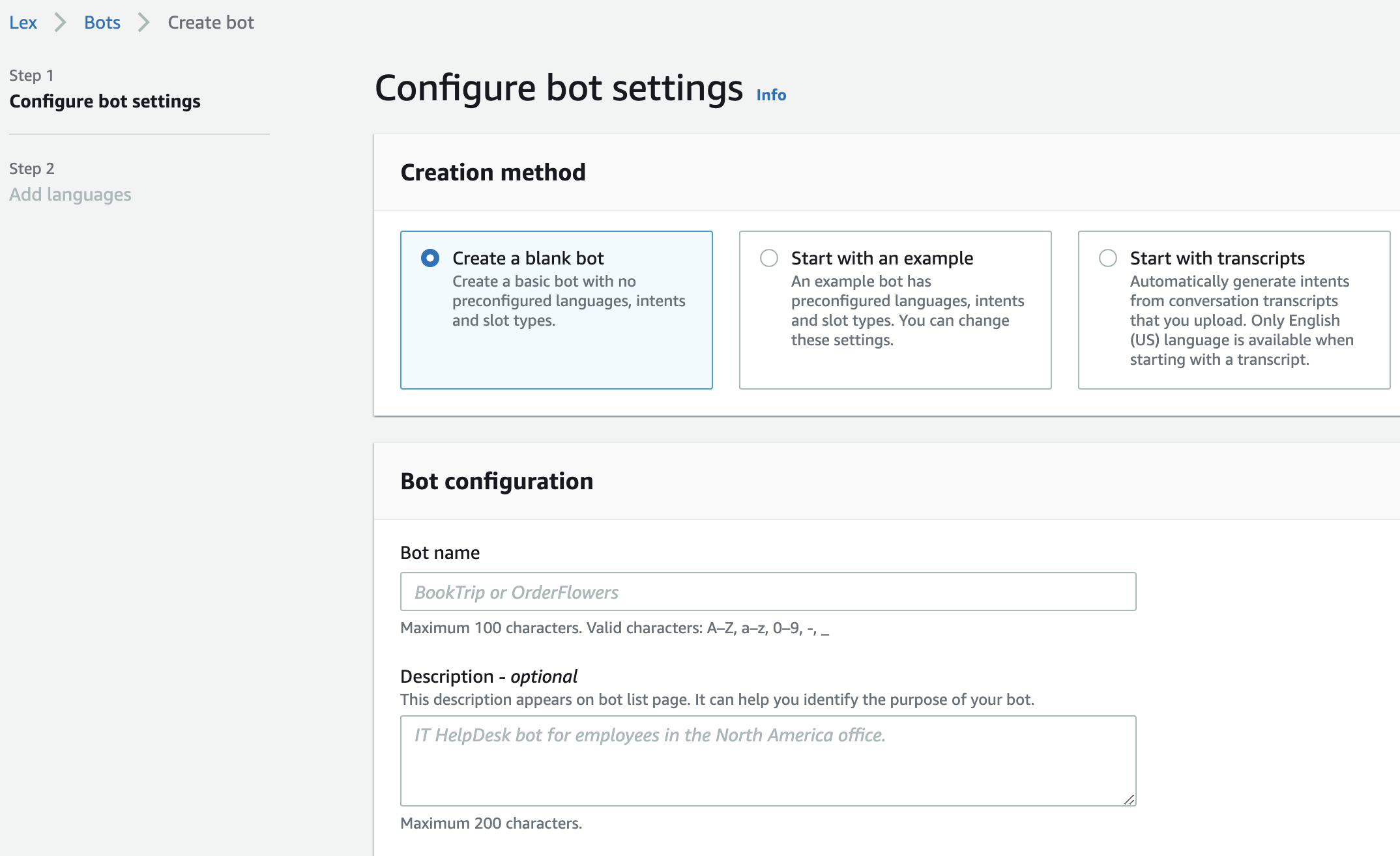Click the Info link beside page title
Image resolution: width=1400 pixels, height=856 pixels.
coord(771,95)
